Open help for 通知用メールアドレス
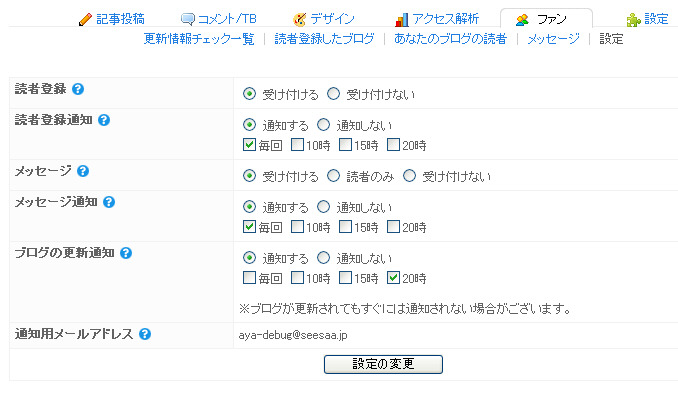The image size is (678, 393). point(145,334)
